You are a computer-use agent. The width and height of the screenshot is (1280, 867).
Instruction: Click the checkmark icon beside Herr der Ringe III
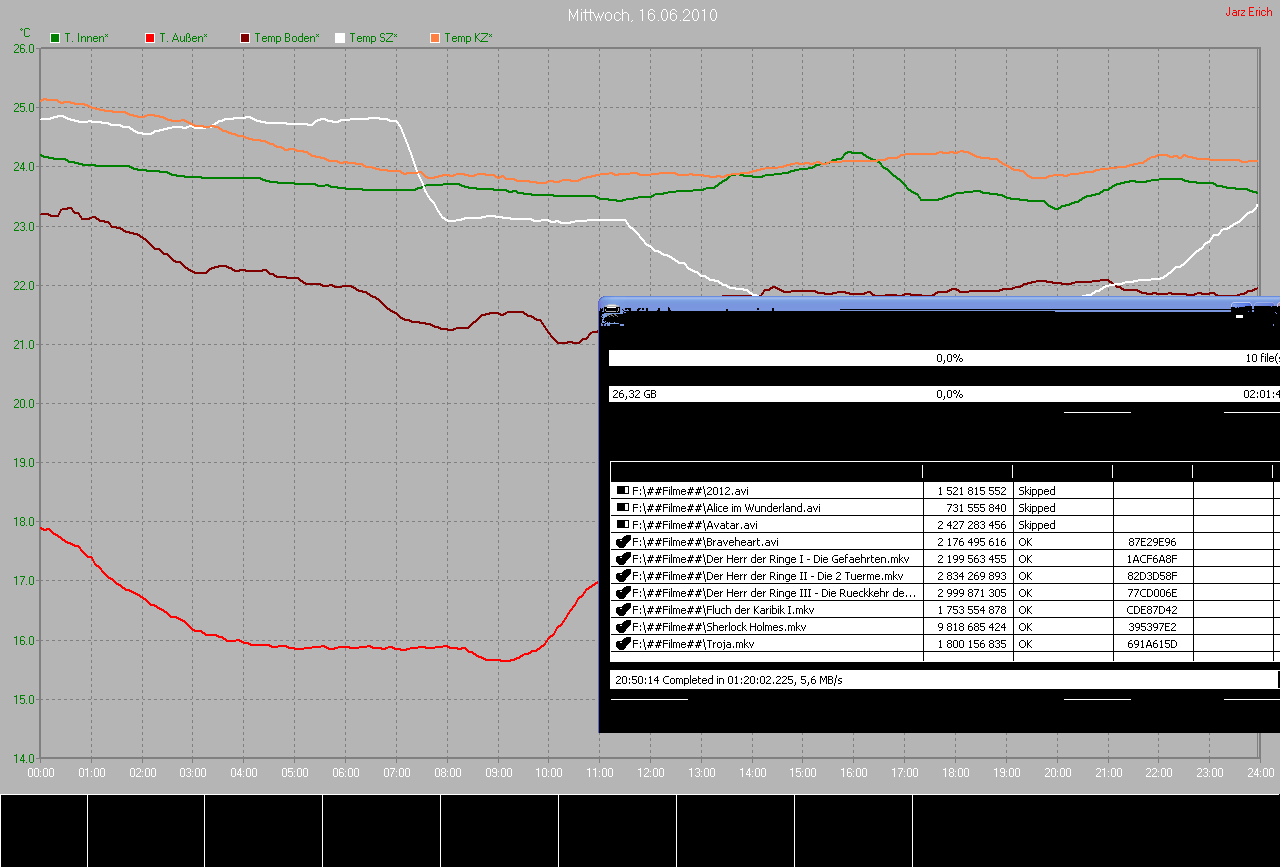pos(623,592)
